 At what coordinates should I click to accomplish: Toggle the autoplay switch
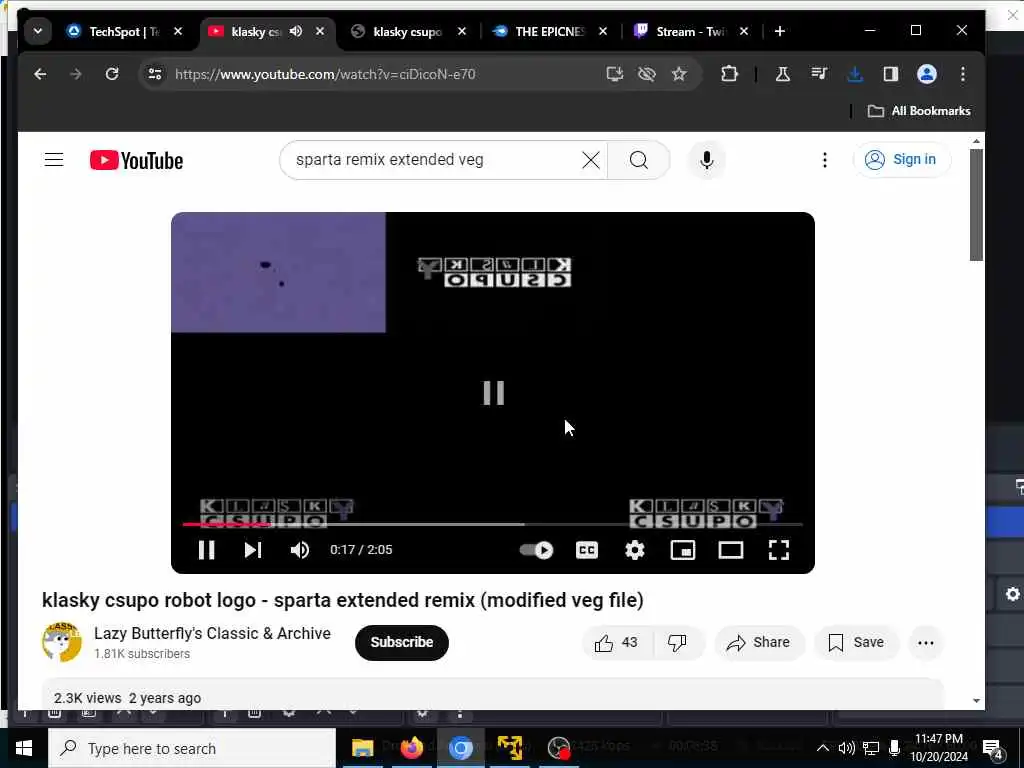pos(536,550)
